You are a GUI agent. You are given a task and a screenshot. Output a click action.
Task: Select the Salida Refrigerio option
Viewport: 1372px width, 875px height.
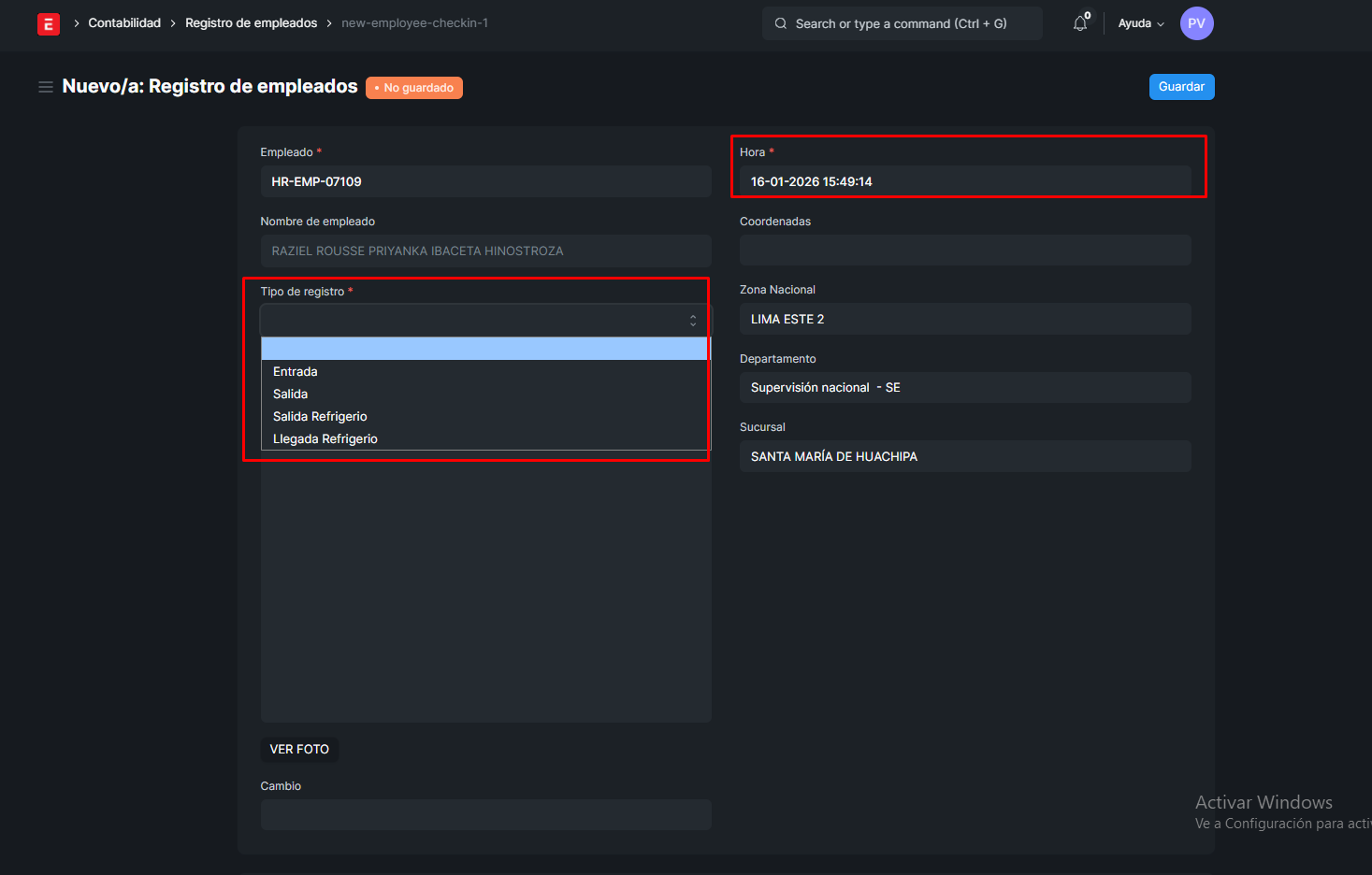[x=320, y=417]
